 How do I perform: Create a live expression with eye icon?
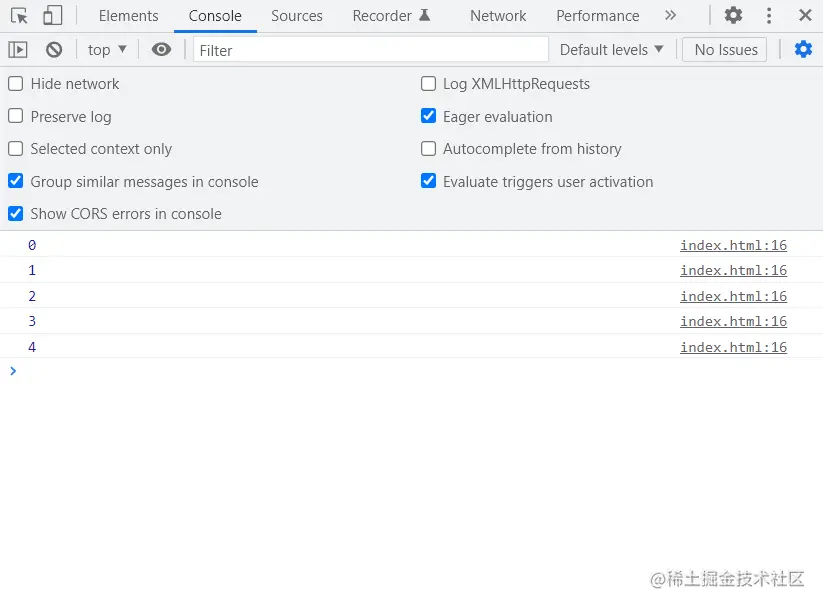pyautogui.click(x=161, y=49)
